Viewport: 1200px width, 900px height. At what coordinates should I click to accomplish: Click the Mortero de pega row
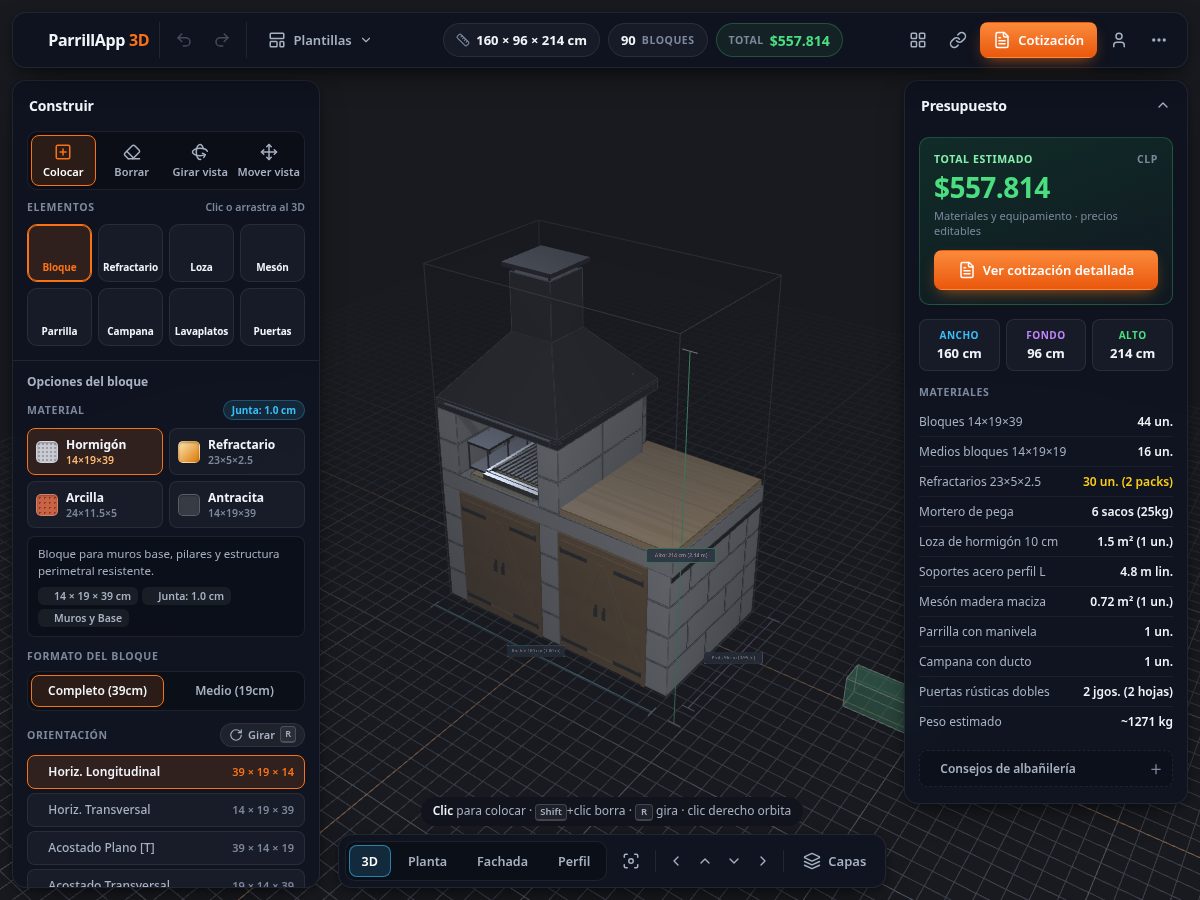point(1046,512)
